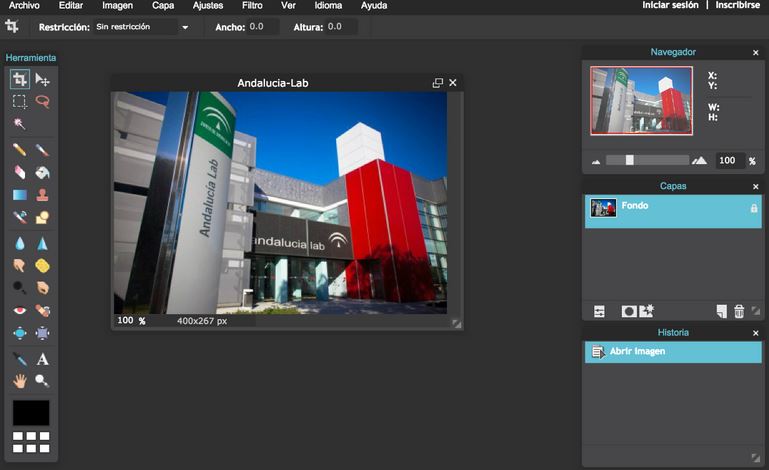Open the main black color swatch
The width and height of the screenshot is (769, 470).
pyautogui.click(x=31, y=413)
